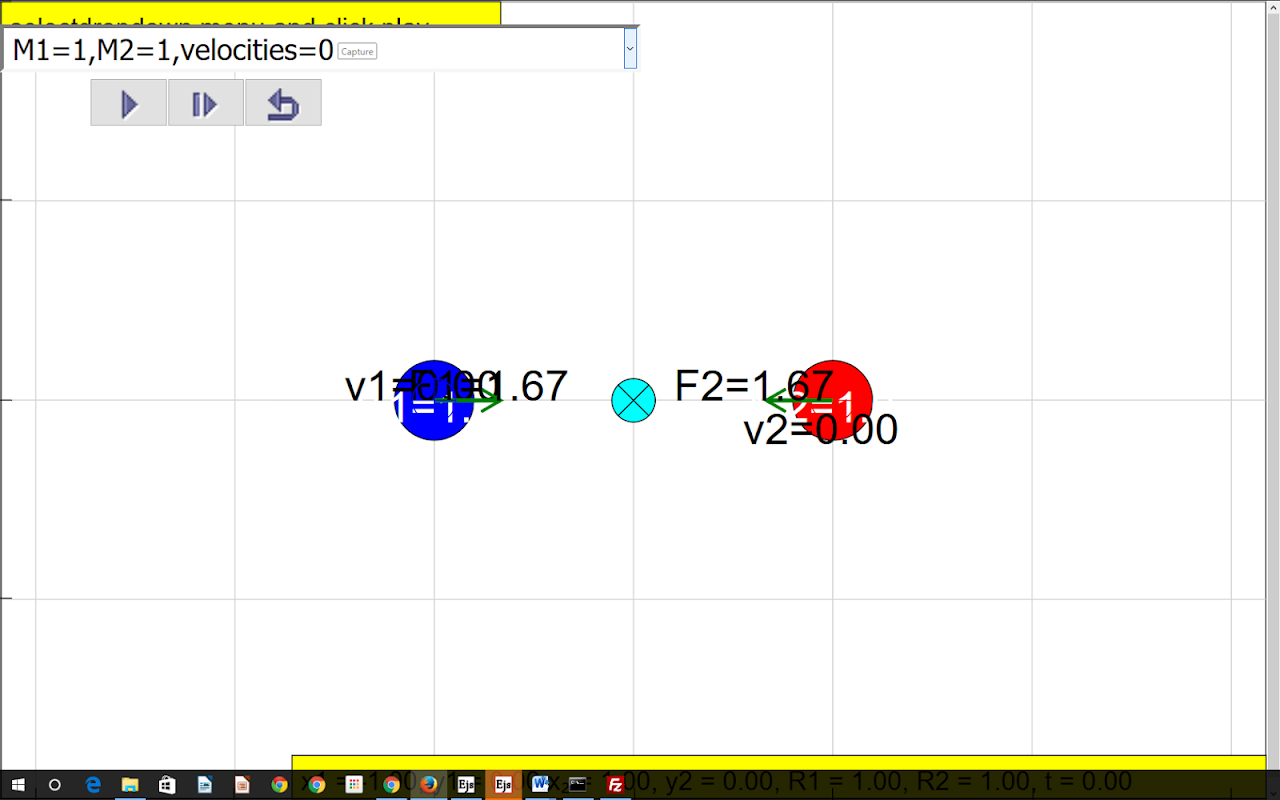Open colorful grid app icon in taskbar
Viewport: 1280px width, 800px height.
point(354,785)
